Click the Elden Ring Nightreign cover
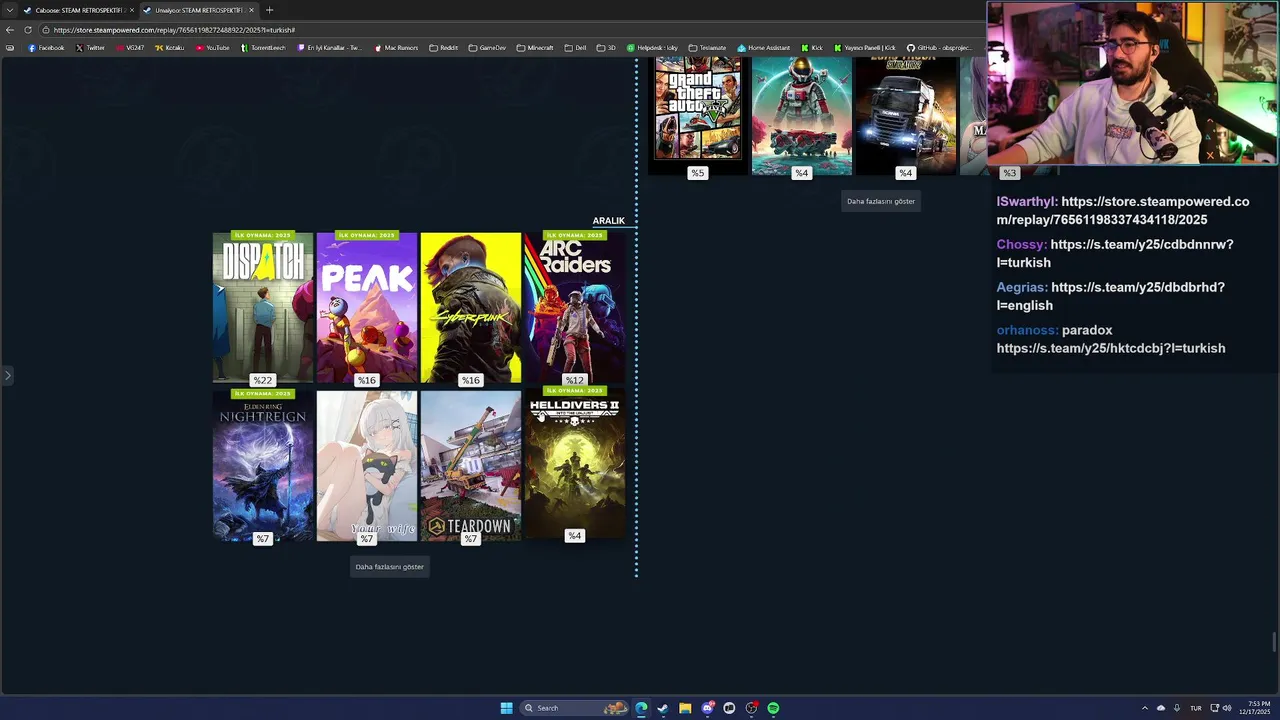Image resolution: width=1280 pixels, height=720 pixels. pyautogui.click(x=263, y=466)
